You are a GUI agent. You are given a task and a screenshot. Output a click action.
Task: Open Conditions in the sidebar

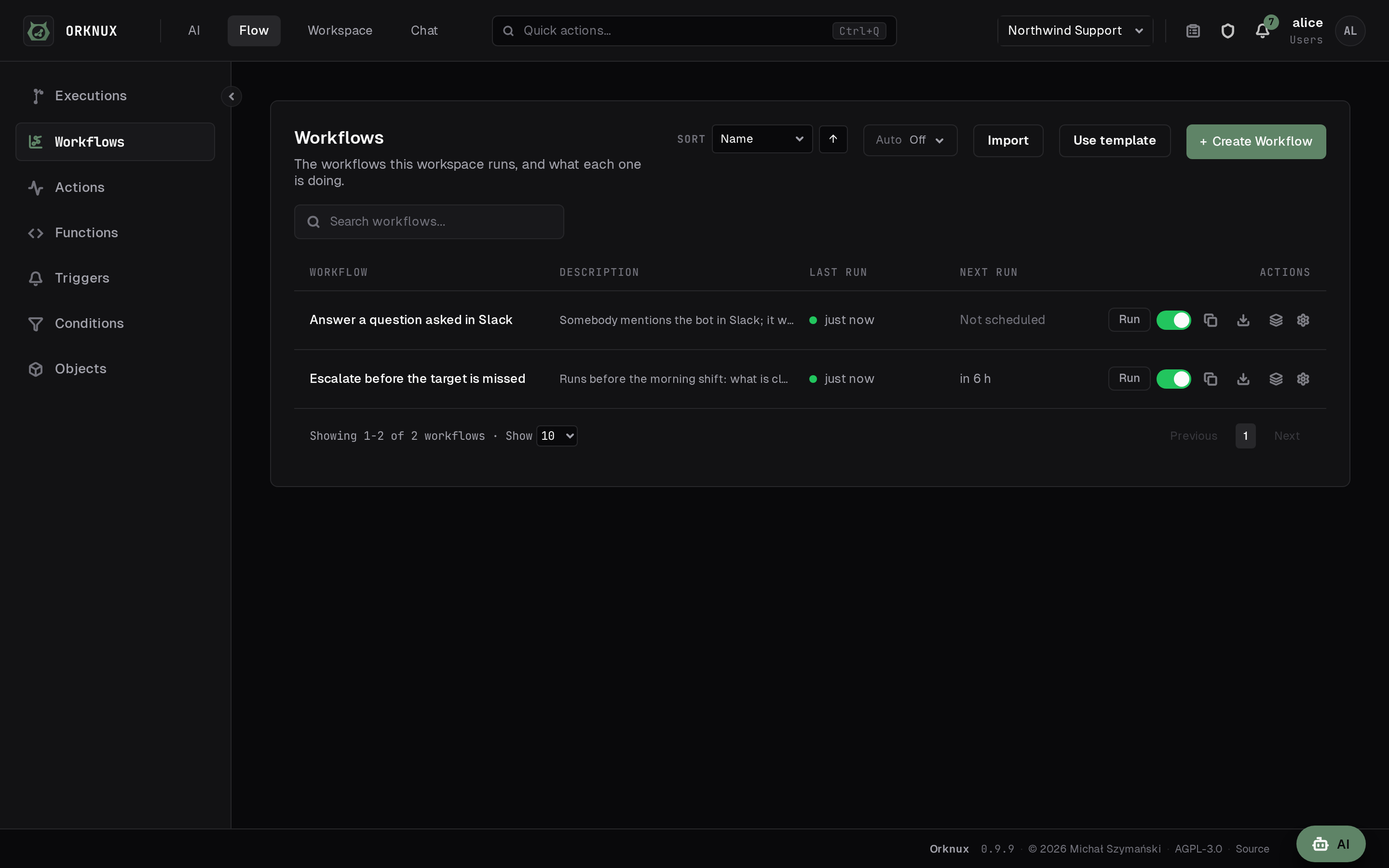point(115,323)
